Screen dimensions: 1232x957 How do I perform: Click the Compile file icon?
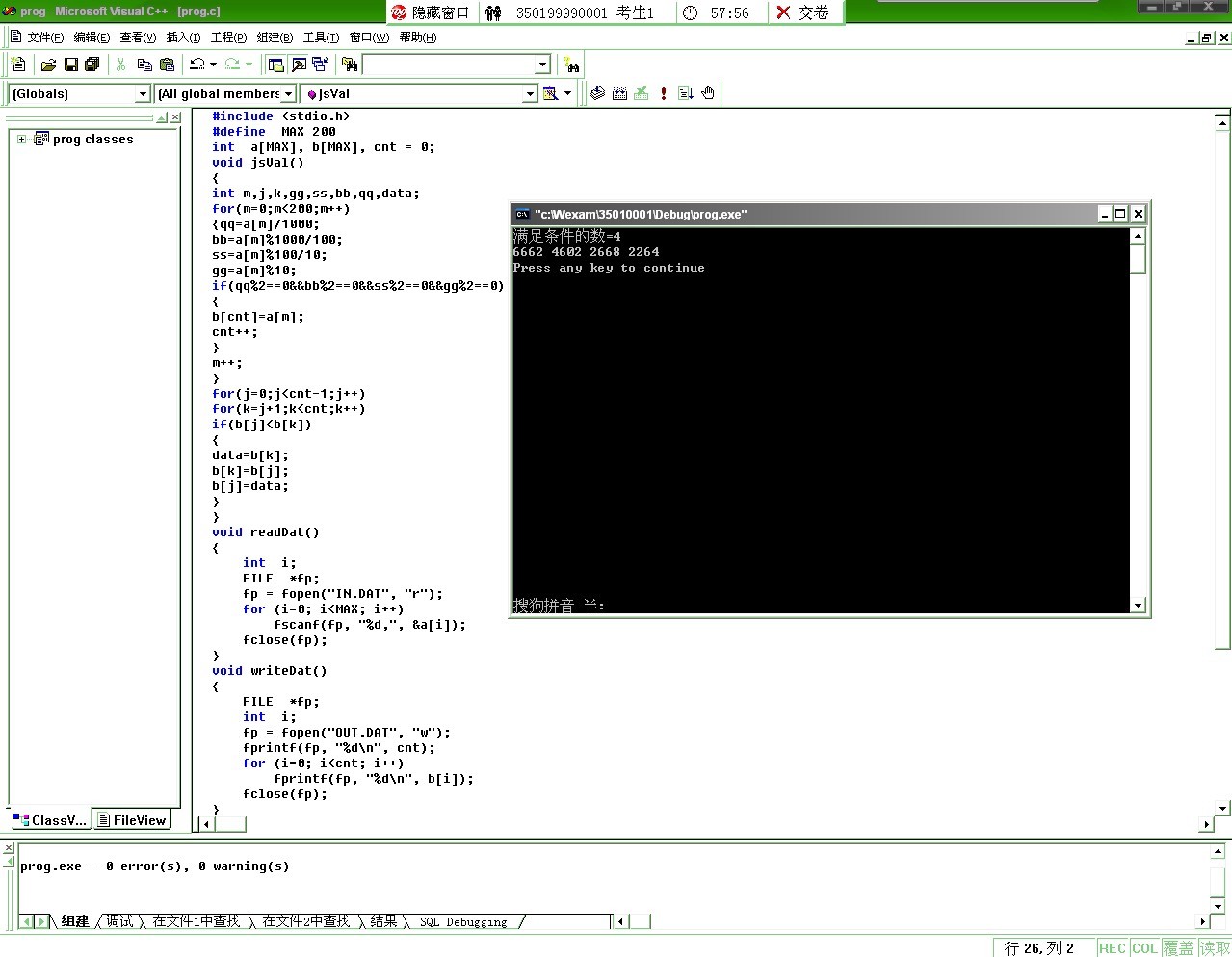pos(598,93)
